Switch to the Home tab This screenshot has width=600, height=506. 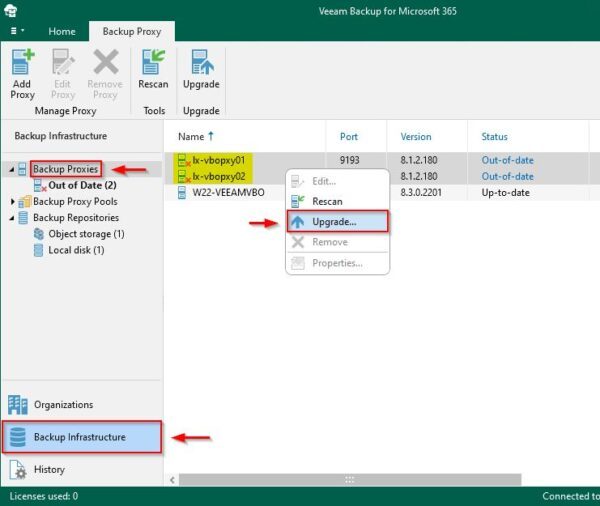point(62,31)
